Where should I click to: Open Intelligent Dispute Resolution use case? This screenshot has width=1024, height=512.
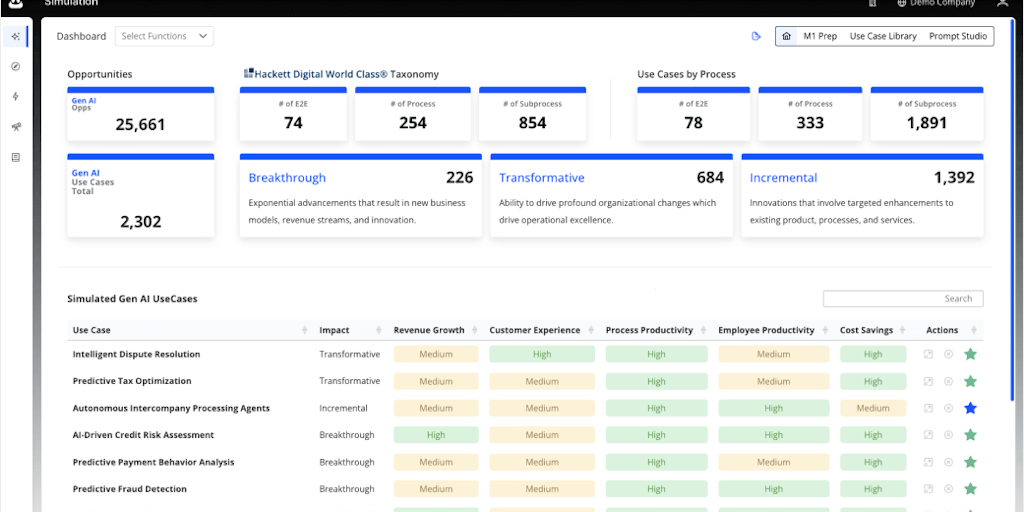136,354
